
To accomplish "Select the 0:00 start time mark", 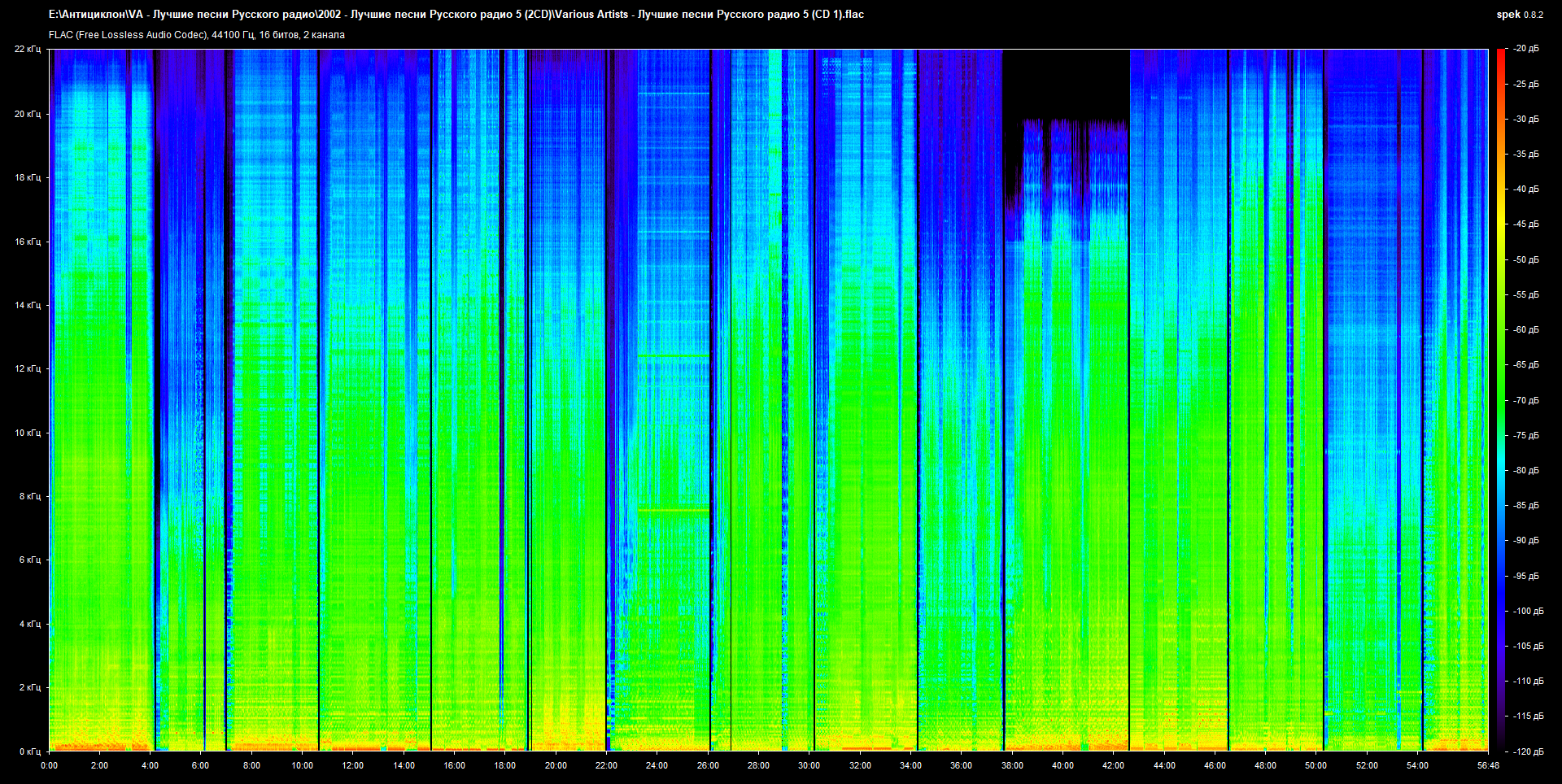I will coord(49,765).
